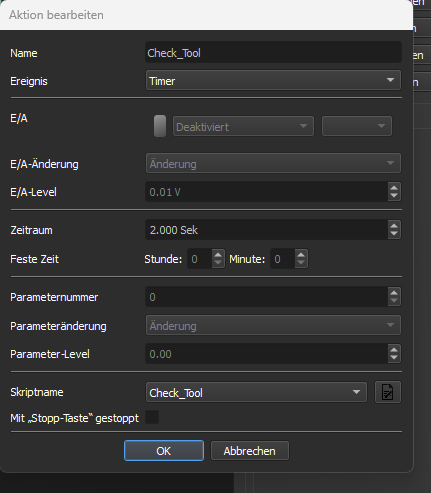
Task: Click the Aktion bearbeiten title bar
Action: [206, 15]
